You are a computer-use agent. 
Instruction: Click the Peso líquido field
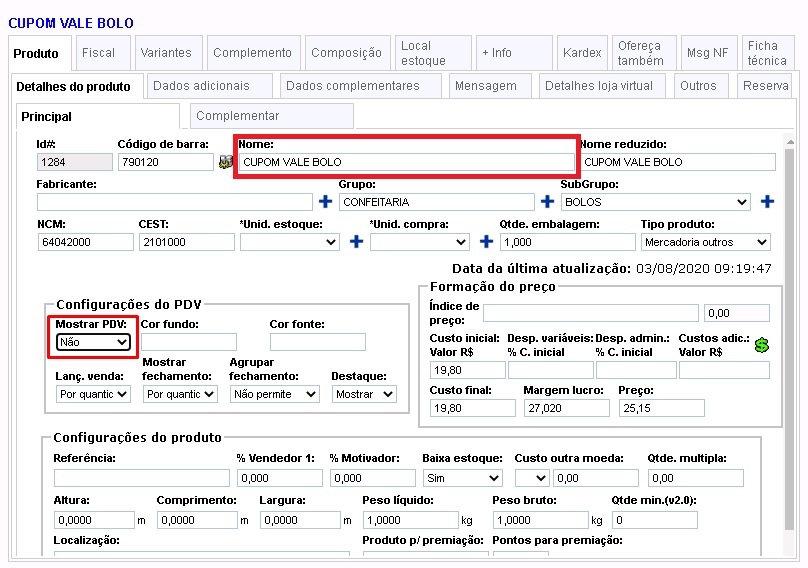tap(411, 520)
